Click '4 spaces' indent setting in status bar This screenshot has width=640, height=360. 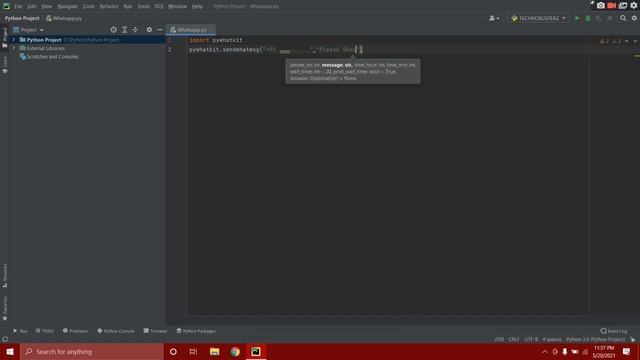coord(552,339)
